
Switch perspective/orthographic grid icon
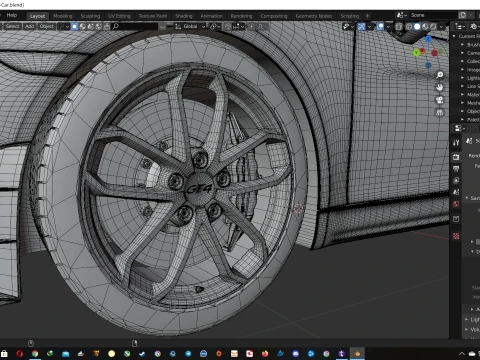tap(440, 113)
